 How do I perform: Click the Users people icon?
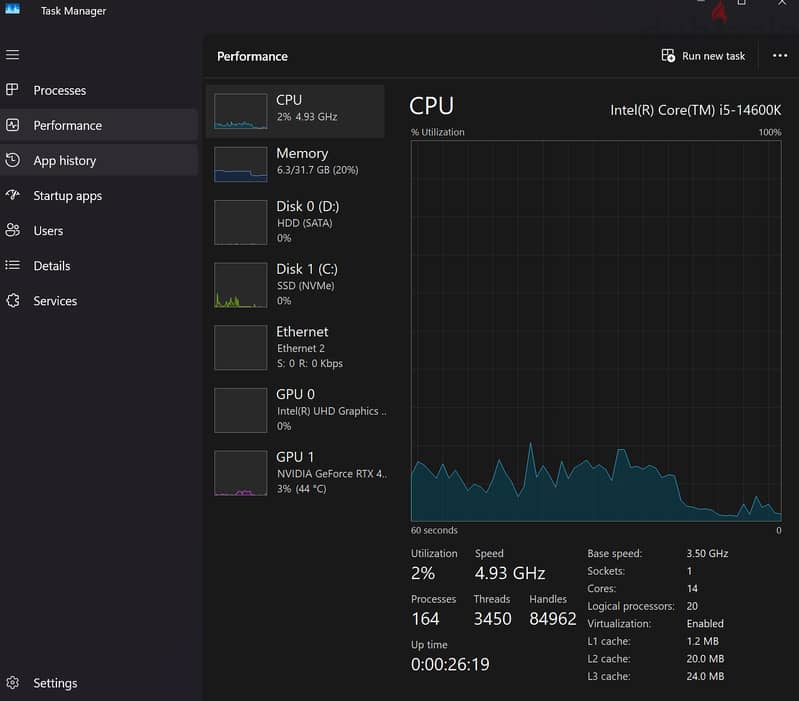[x=12, y=230]
